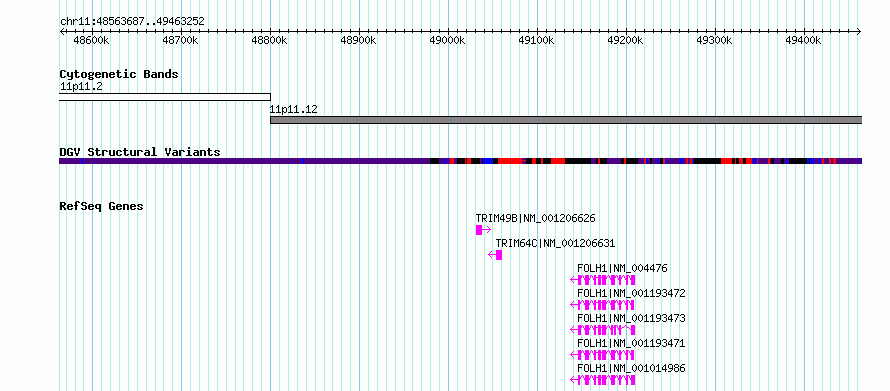Click the TRIM64C|NM_001206631 label

555,243
